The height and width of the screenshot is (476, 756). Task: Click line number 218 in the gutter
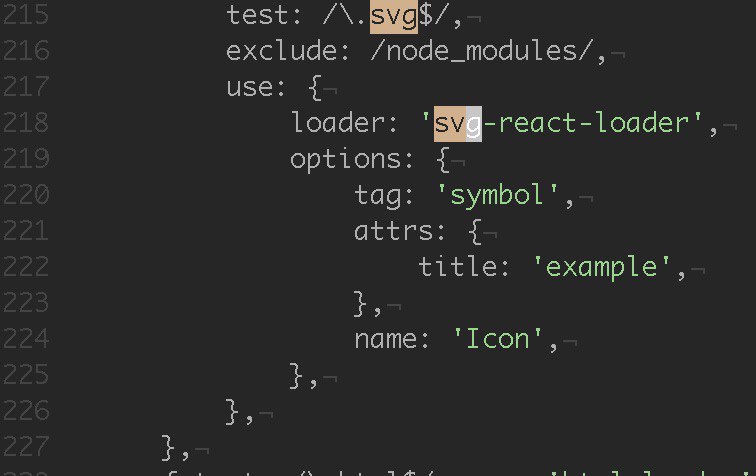pyautogui.click(x=26, y=122)
